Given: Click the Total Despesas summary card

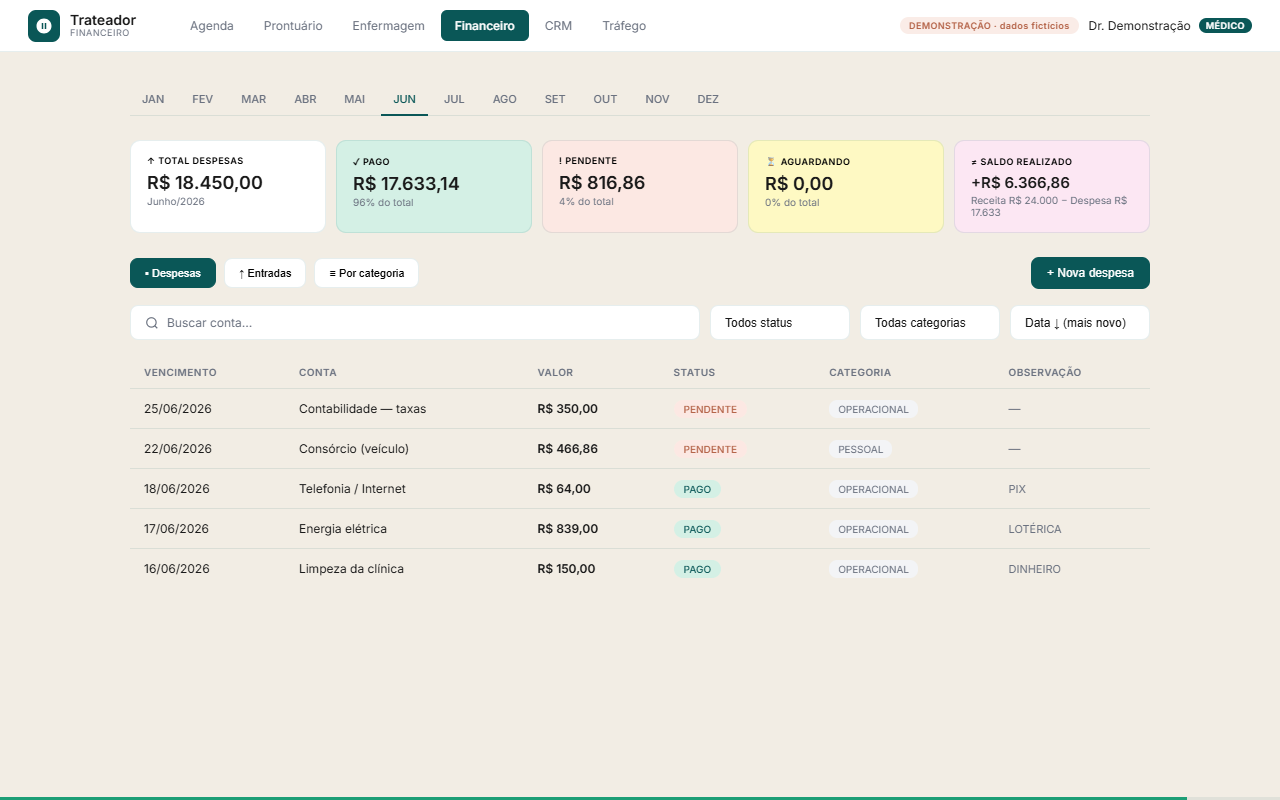Looking at the screenshot, I should pos(228,186).
